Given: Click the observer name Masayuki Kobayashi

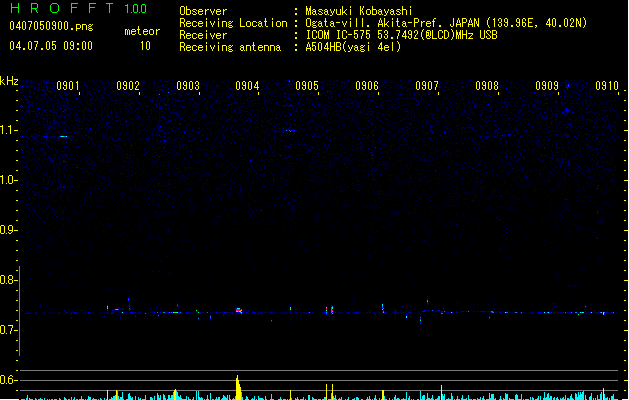Looking at the screenshot, I should 359,11.
